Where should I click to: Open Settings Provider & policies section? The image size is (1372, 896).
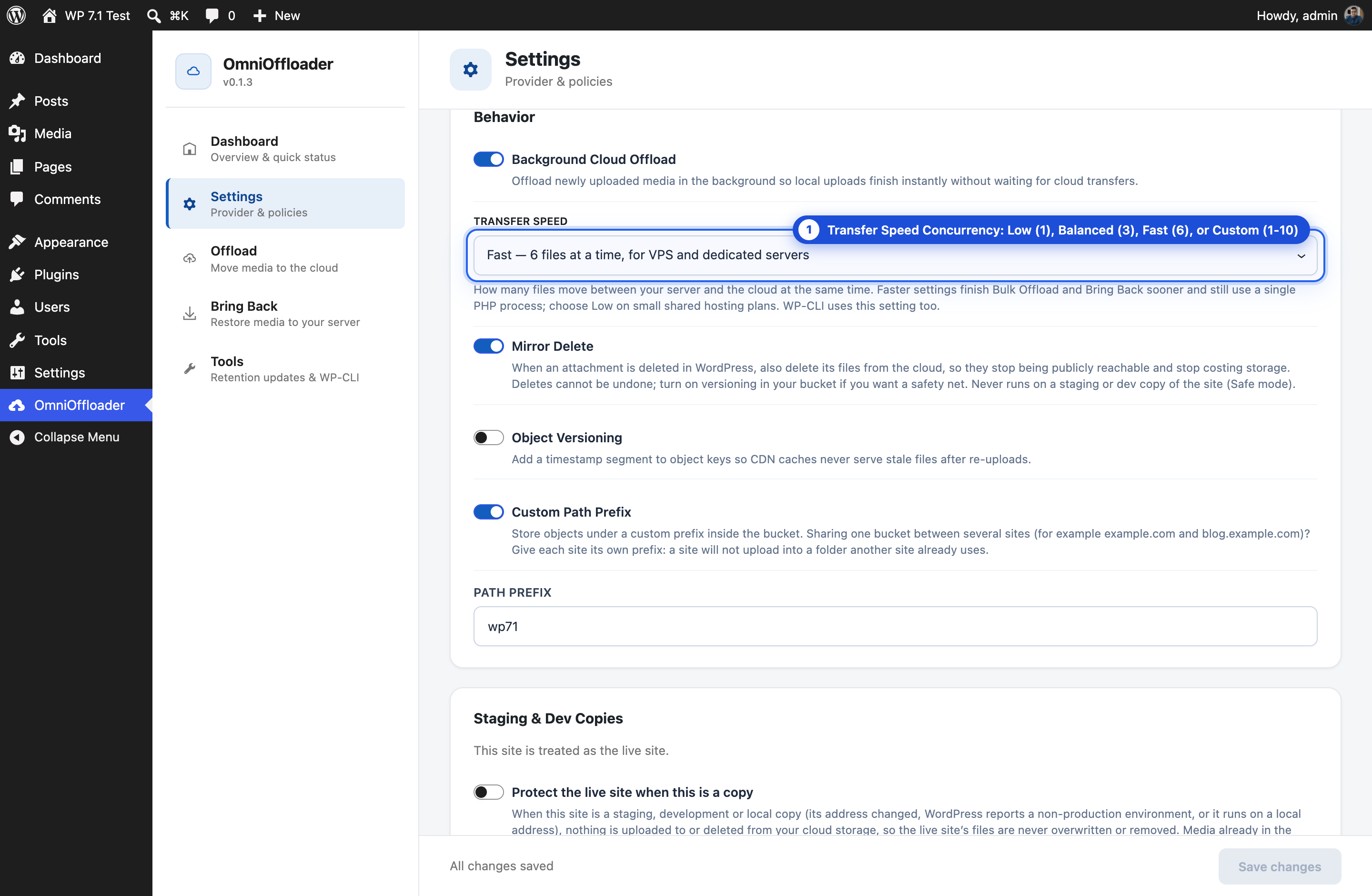[285, 204]
